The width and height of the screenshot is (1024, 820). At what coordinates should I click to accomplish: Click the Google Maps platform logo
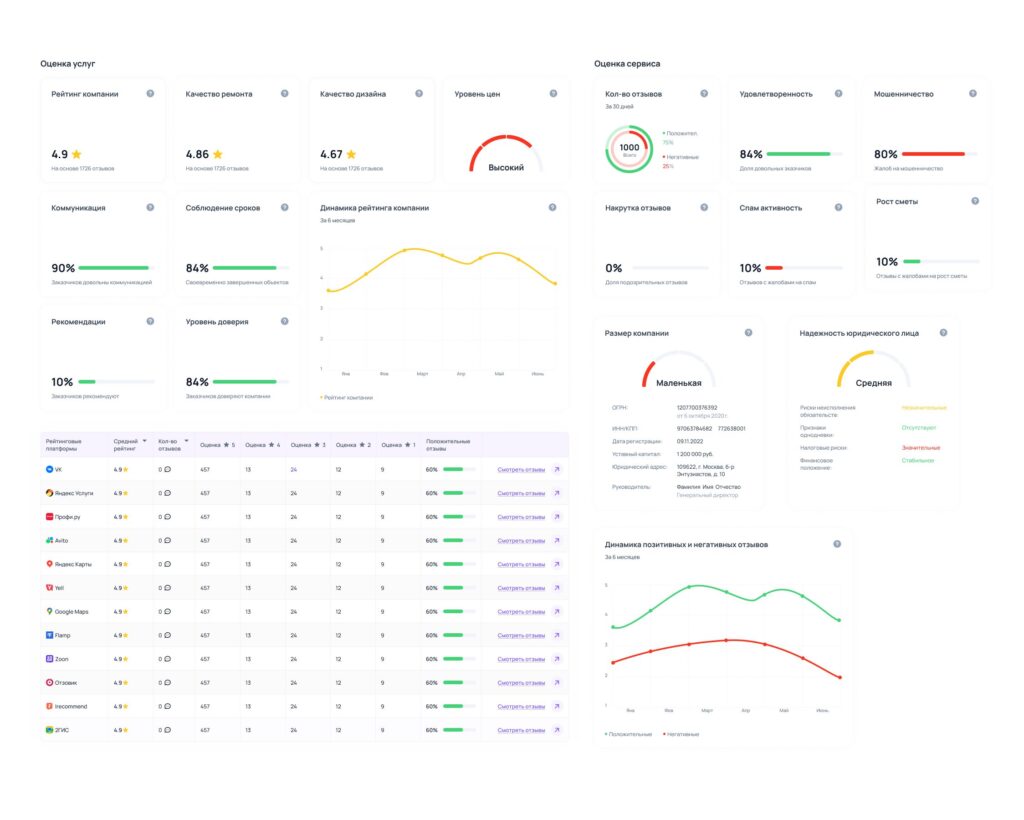pyautogui.click(x=49, y=611)
